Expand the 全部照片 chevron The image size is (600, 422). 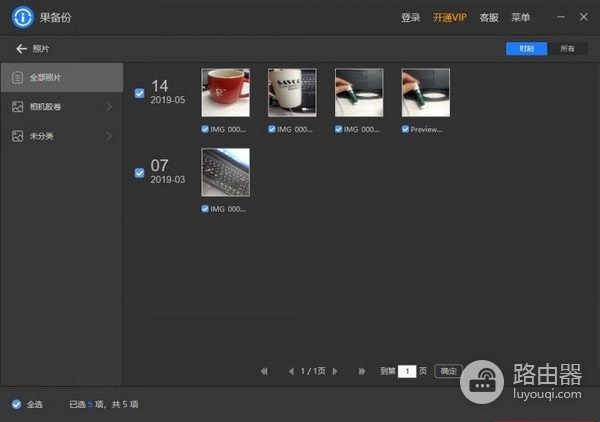click(x=108, y=77)
